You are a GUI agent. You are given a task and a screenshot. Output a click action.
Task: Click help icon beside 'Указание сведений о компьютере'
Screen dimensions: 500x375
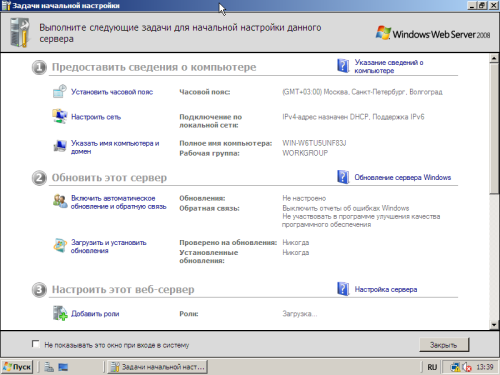[x=343, y=66]
